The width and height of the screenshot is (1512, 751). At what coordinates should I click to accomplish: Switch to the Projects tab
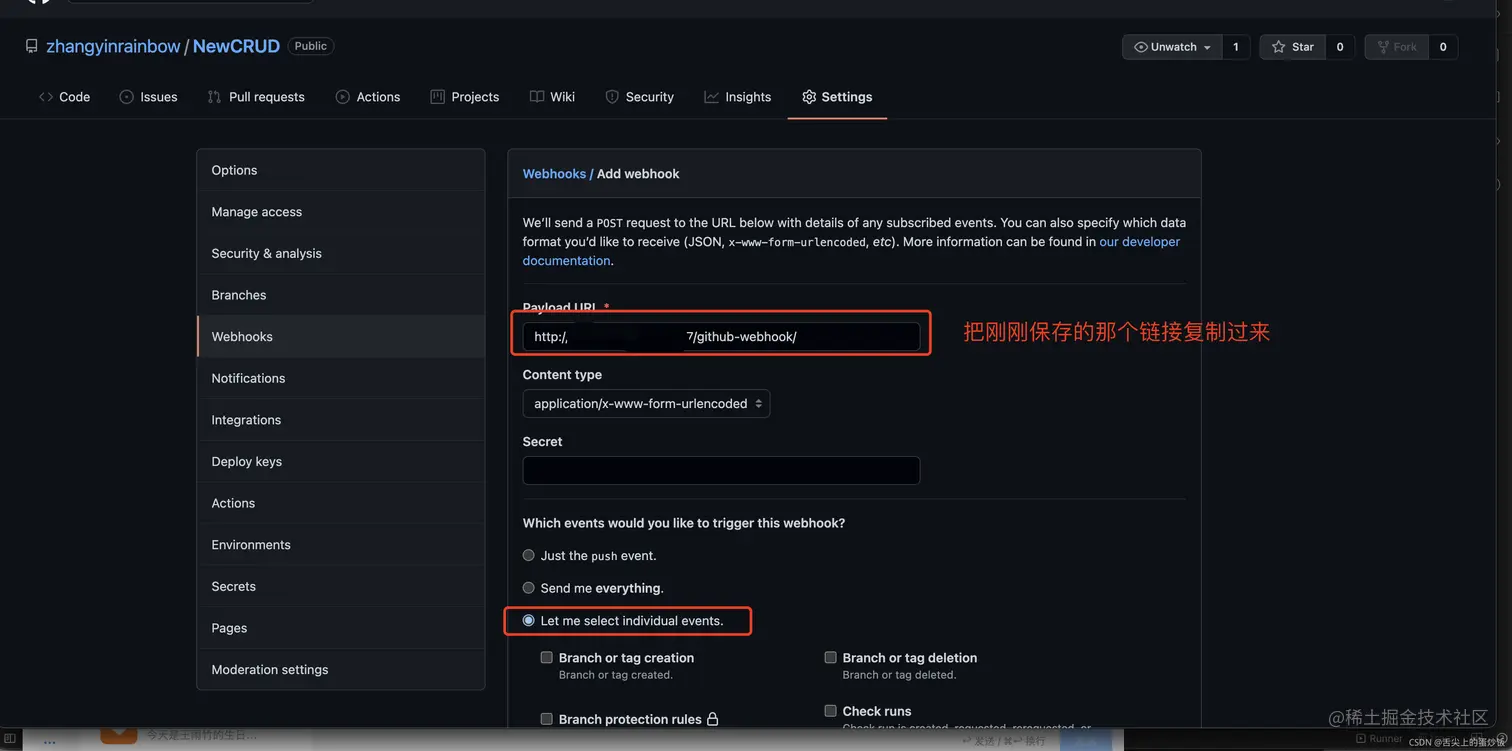coord(465,97)
